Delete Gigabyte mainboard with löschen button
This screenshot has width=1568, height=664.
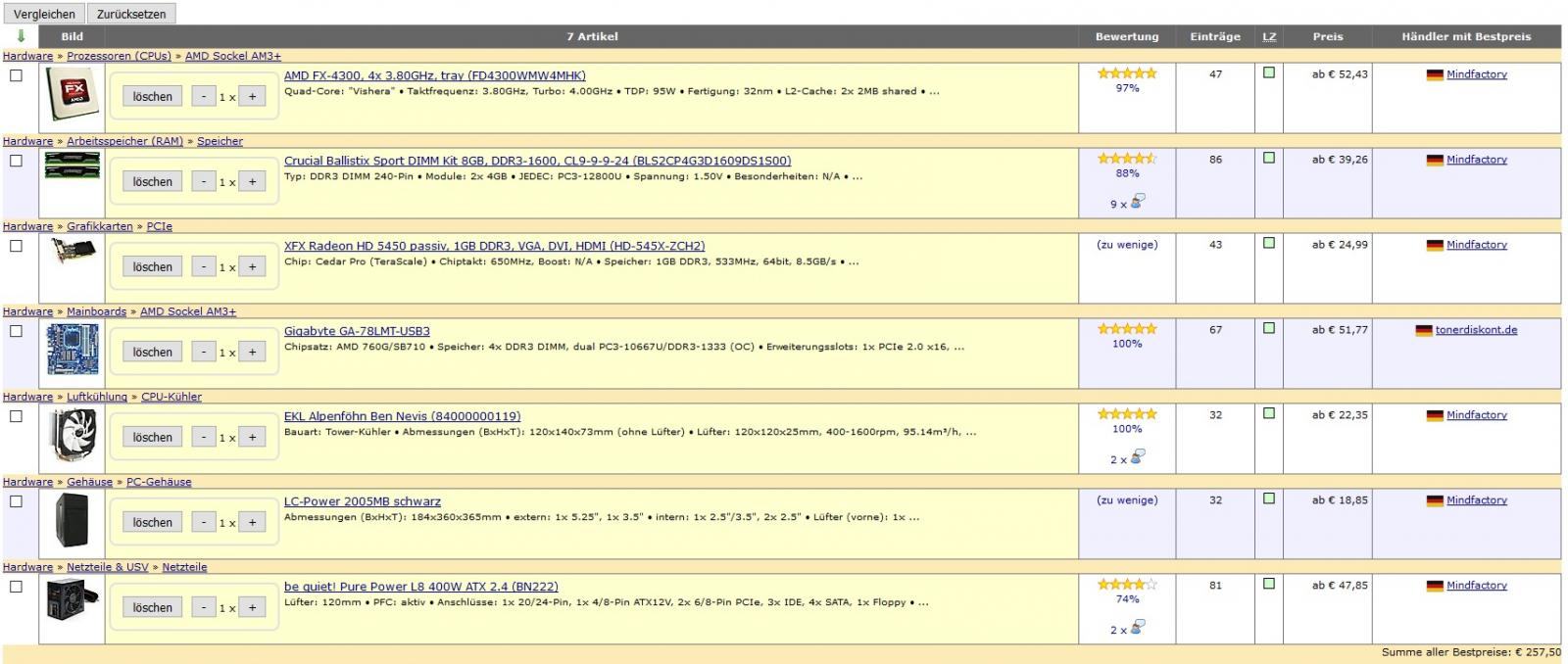[153, 353]
